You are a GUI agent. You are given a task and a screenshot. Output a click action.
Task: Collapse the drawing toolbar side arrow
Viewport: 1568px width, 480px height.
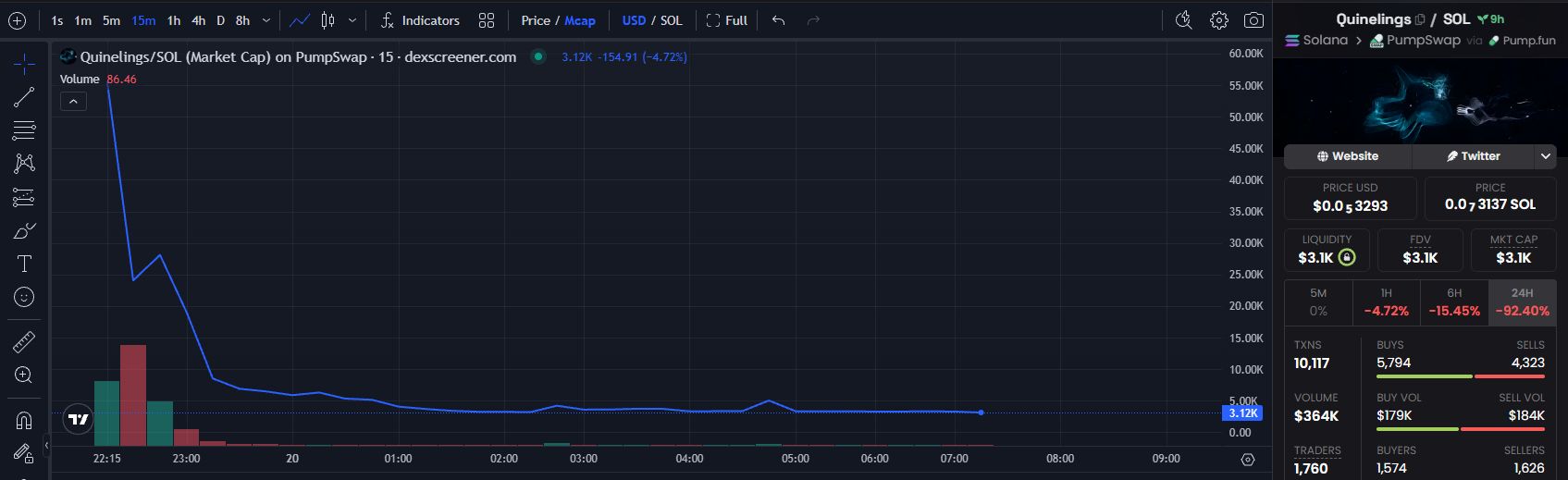pos(46,447)
